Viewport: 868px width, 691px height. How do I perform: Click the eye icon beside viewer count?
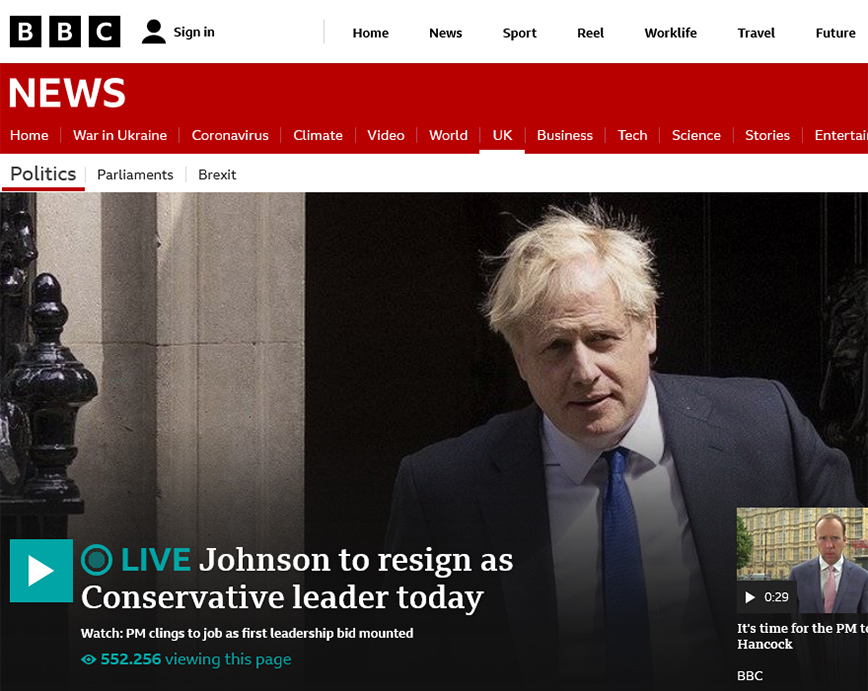[x=89, y=659]
